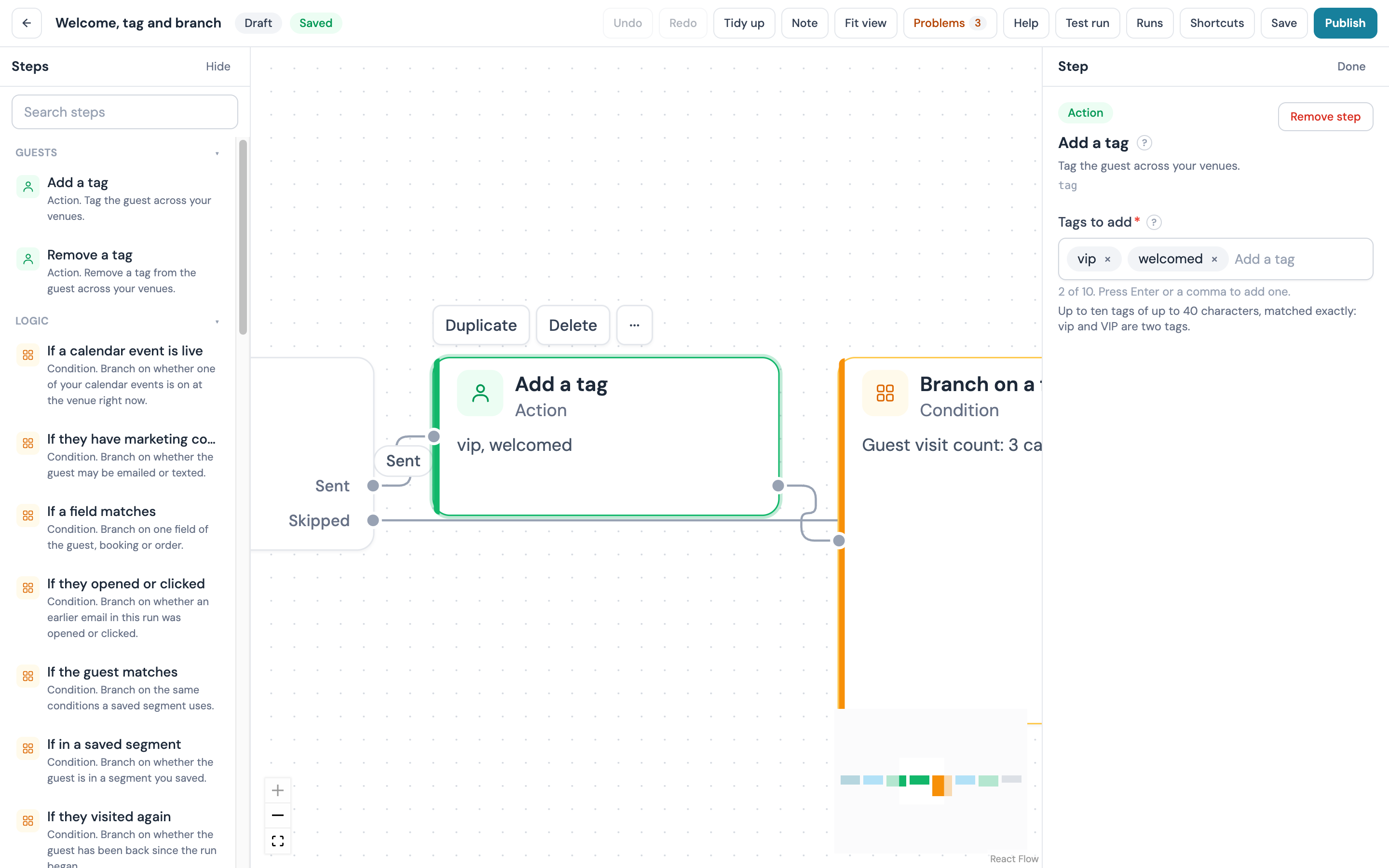This screenshot has height=868, width=1389.
Task: Click the 'vip, welcomed' node summary text
Action: click(514, 445)
